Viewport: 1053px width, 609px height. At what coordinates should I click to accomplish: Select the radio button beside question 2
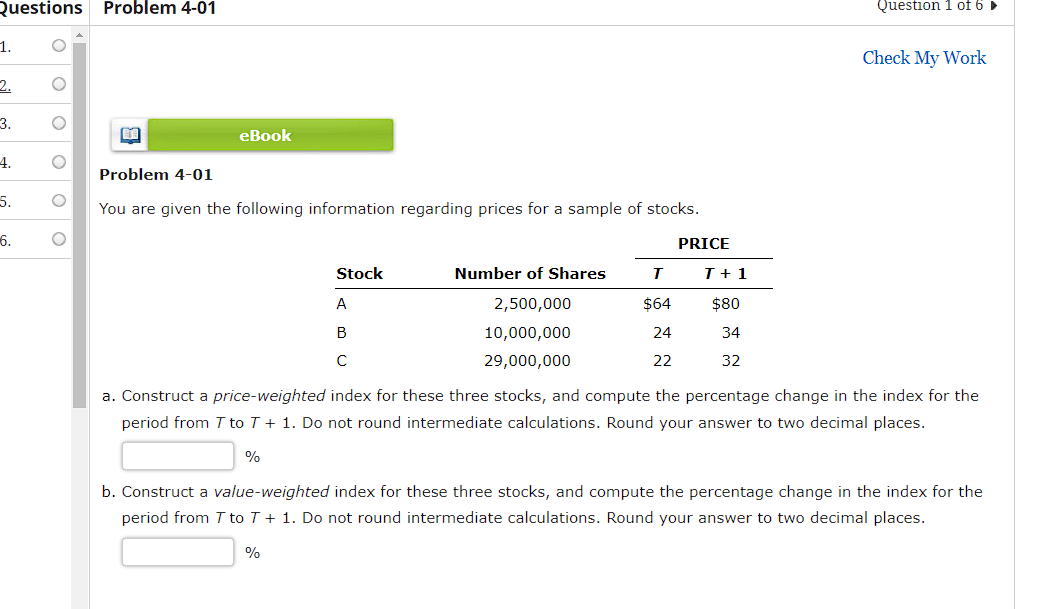click(x=58, y=84)
